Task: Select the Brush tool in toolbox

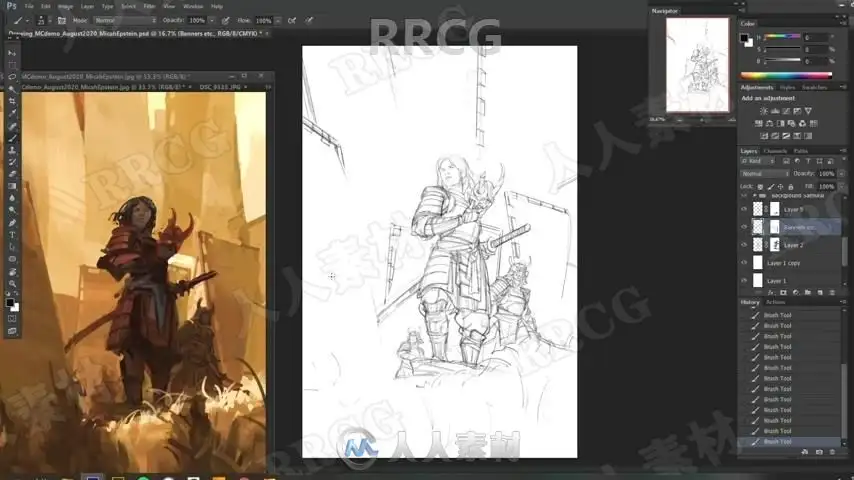Action: pyautogui.click(x=12, y=138)
